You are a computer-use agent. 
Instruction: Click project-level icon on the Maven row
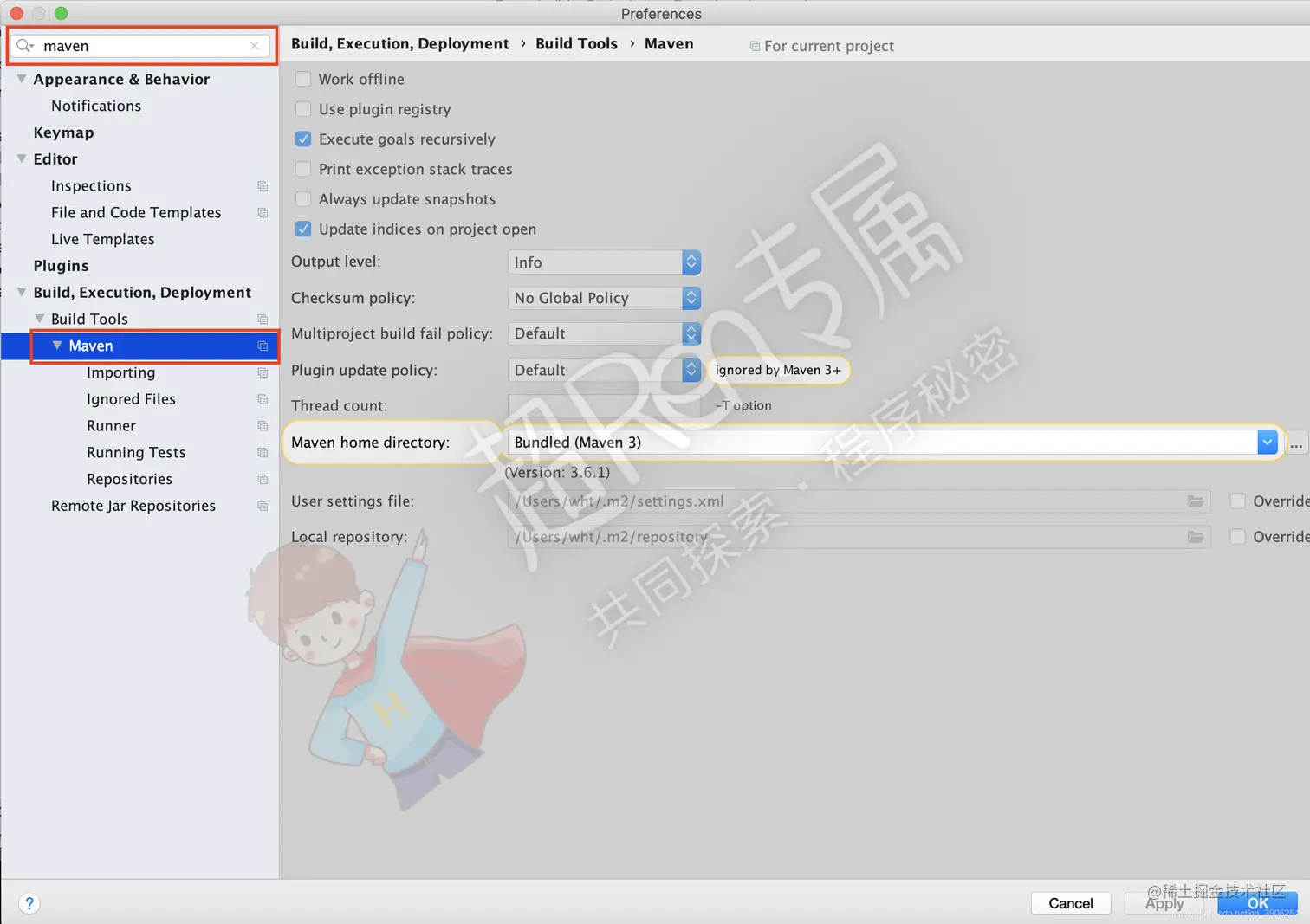click(x=263, y=346)
